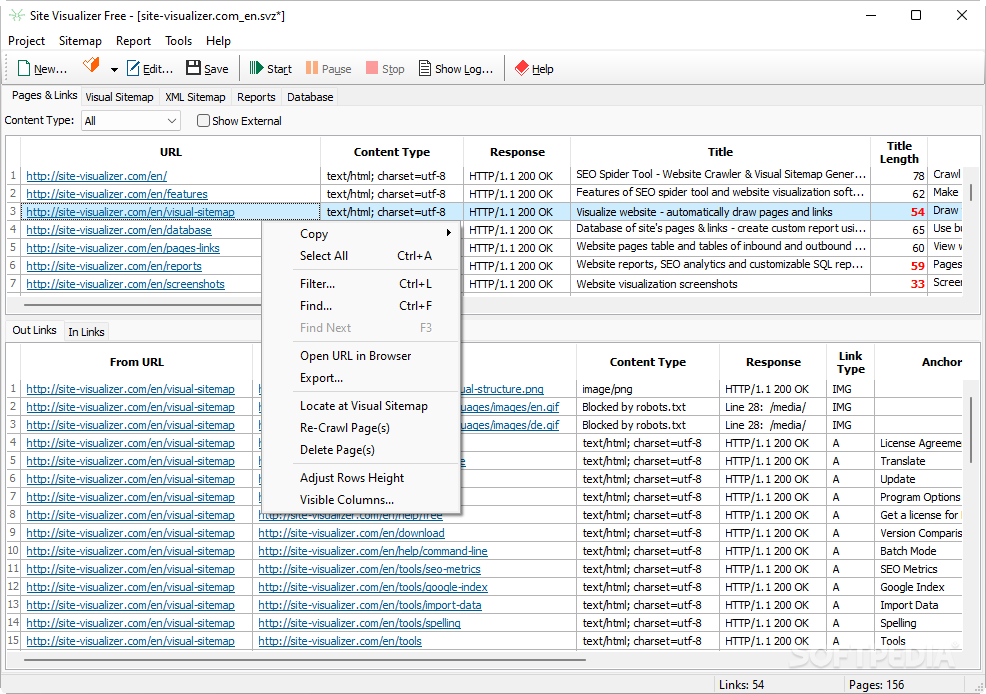Click the Stop crawl icon
This screenshot has height=694, width=986.
coord(372,68)
